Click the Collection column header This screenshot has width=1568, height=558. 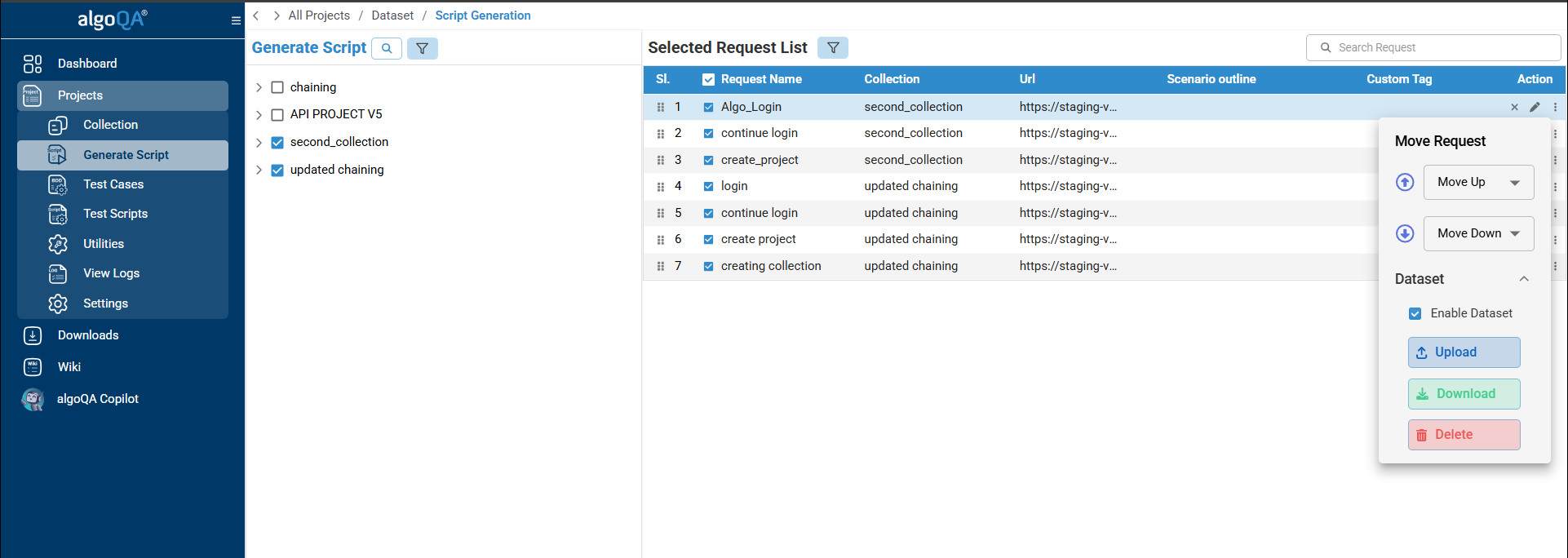(892, 79)
